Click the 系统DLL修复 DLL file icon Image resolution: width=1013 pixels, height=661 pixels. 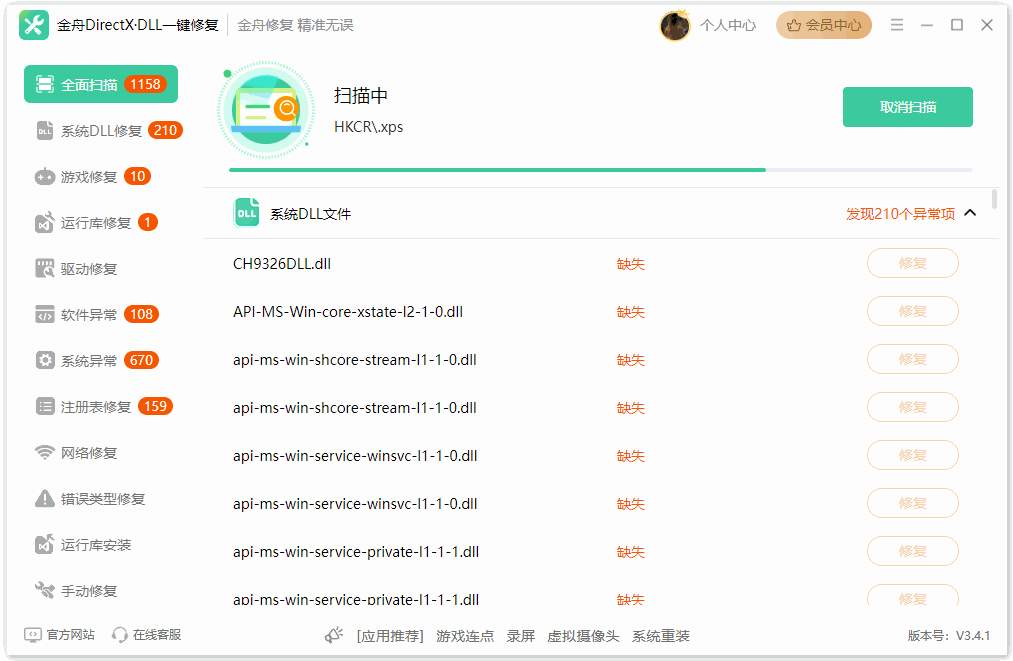coord(45,131)
